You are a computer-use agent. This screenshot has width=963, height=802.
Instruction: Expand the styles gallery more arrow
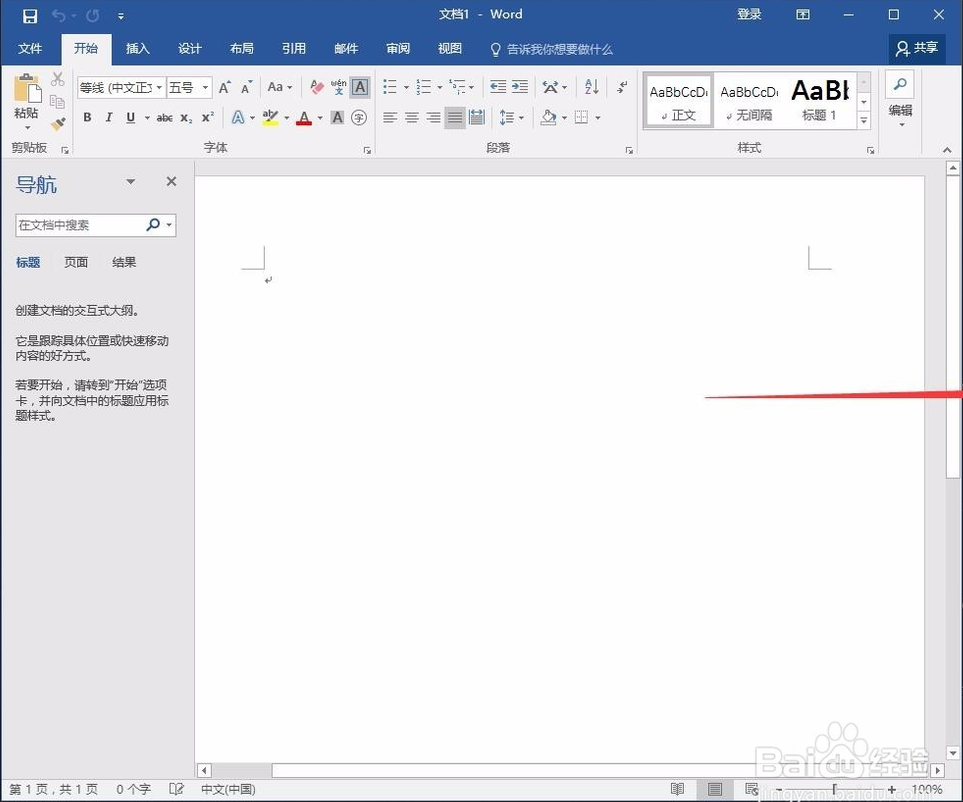864,120
